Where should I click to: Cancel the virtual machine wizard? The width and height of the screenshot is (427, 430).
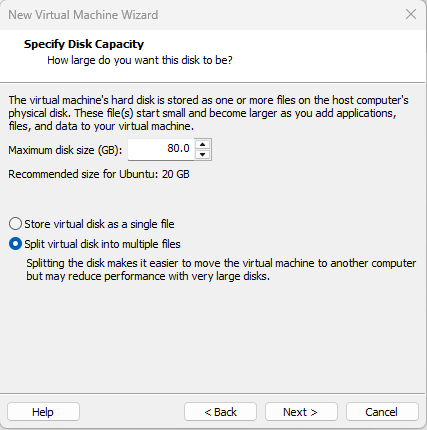coord(382,412)
